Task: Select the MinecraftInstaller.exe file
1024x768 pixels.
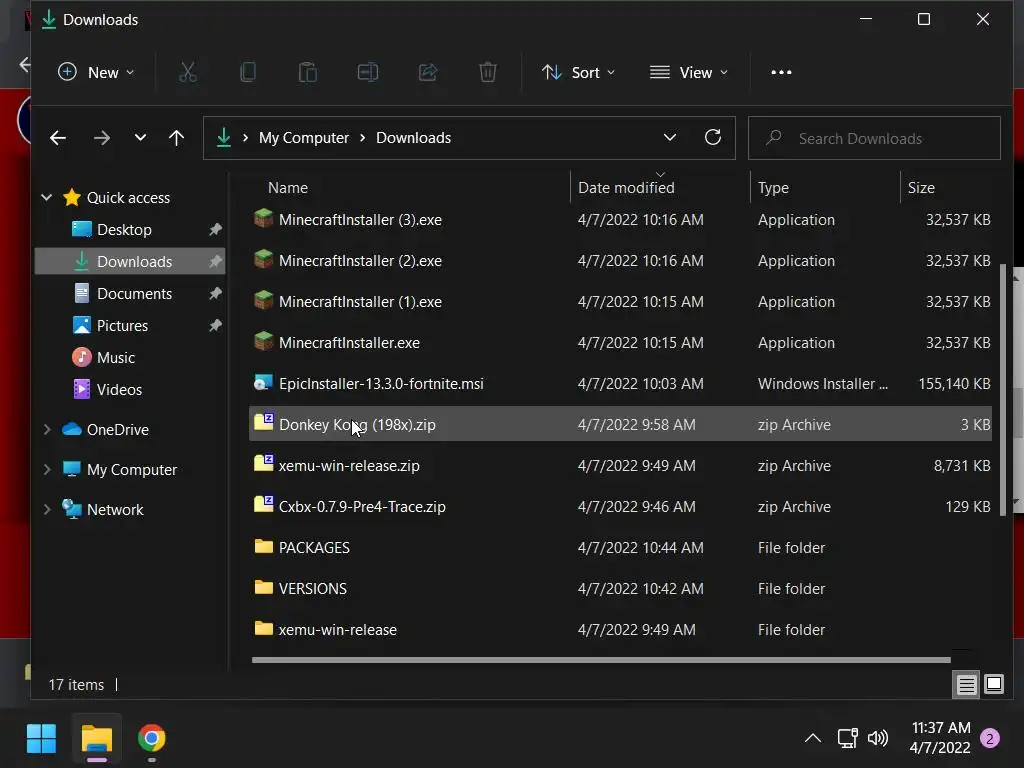Action: [620, 343]
